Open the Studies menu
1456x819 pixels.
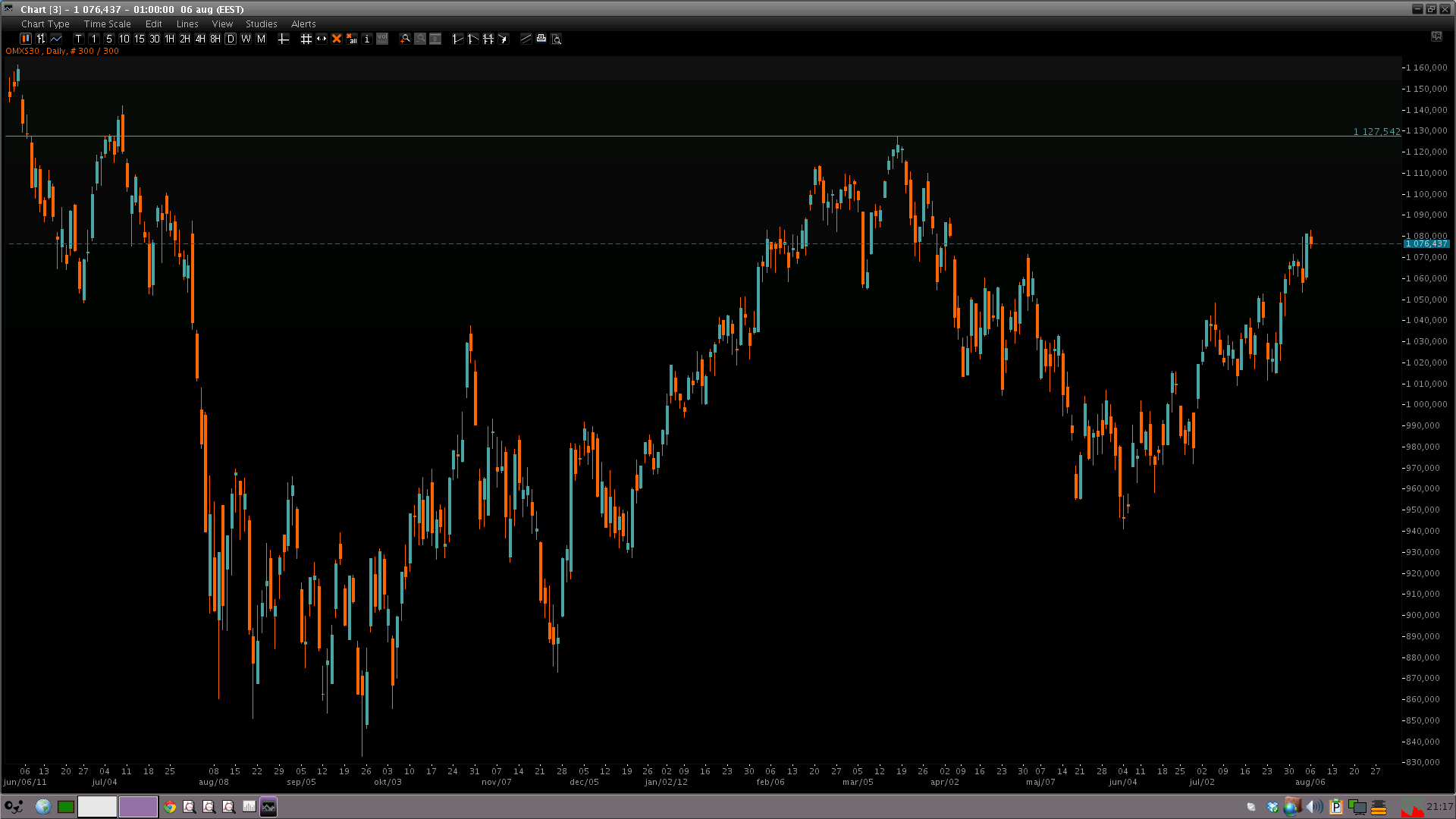tap(261, 24)
